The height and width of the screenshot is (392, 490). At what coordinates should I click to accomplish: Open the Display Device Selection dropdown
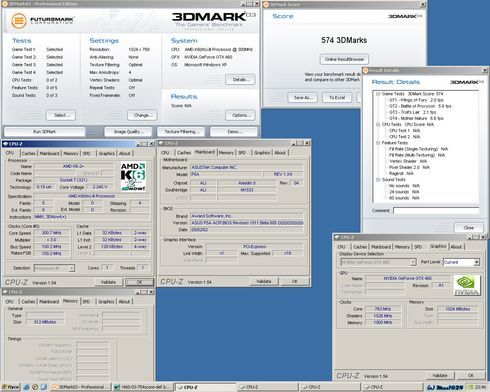tap(378, 262)
